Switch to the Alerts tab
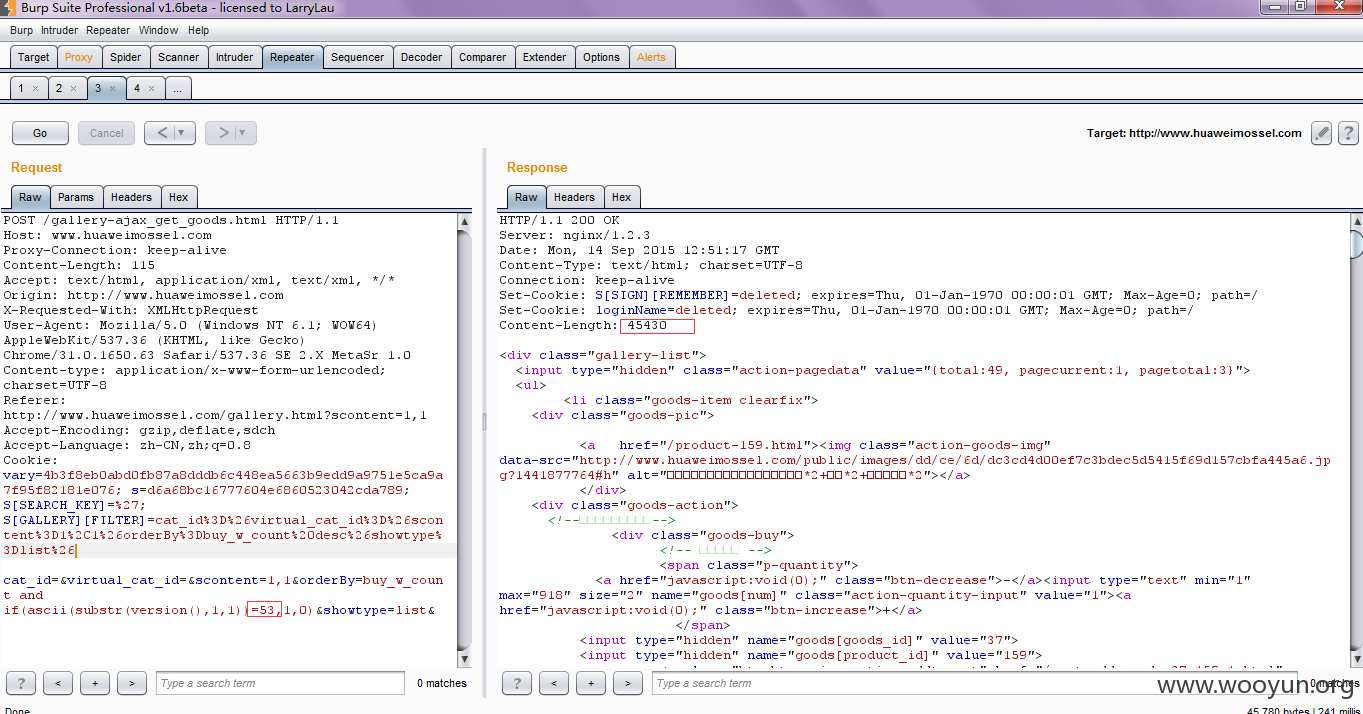1363x714 pixels. pyautogui.click(x=651, y=57)
